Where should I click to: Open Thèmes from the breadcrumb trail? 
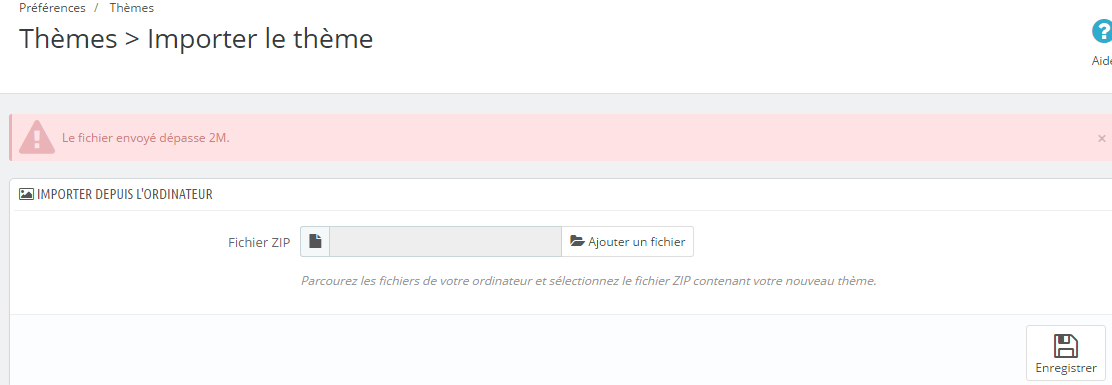coord(132,9)
